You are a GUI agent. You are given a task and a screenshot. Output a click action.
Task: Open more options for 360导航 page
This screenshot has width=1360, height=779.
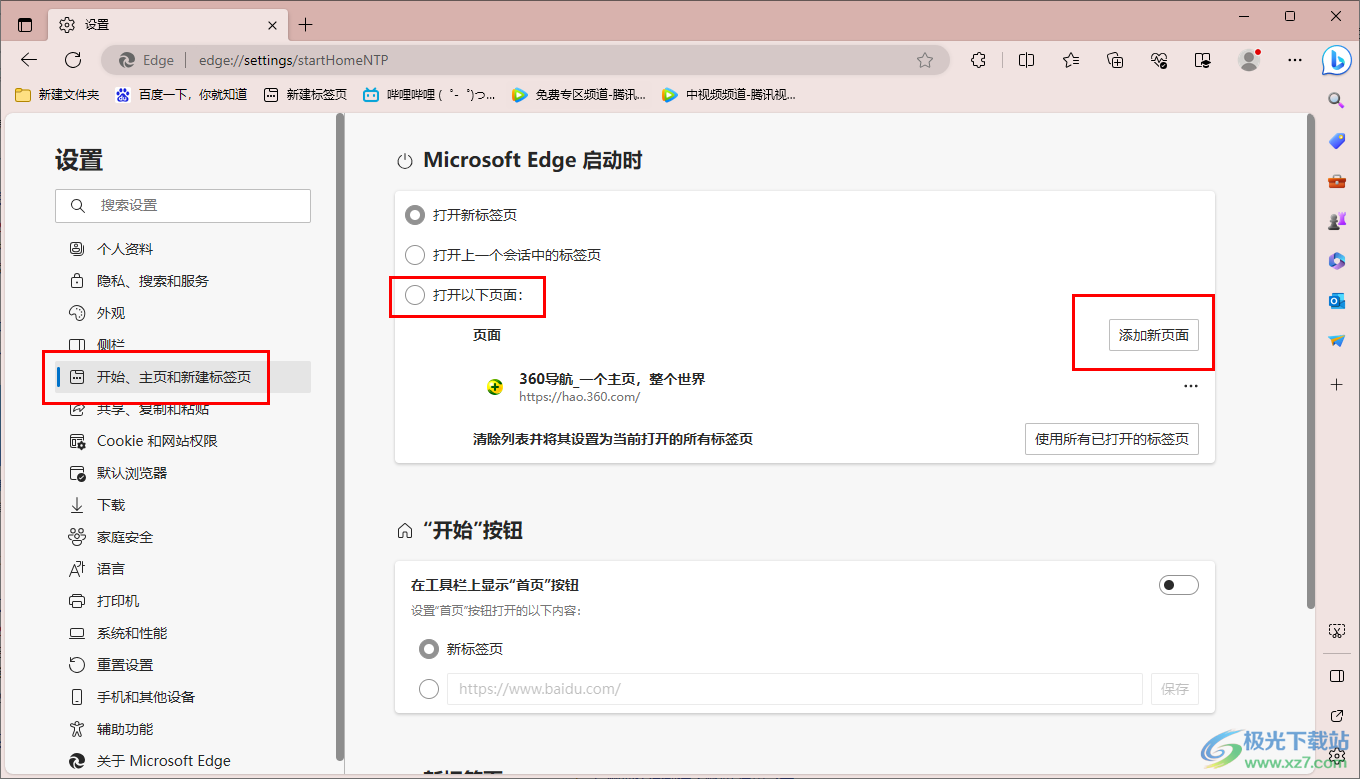(1190, 386)
